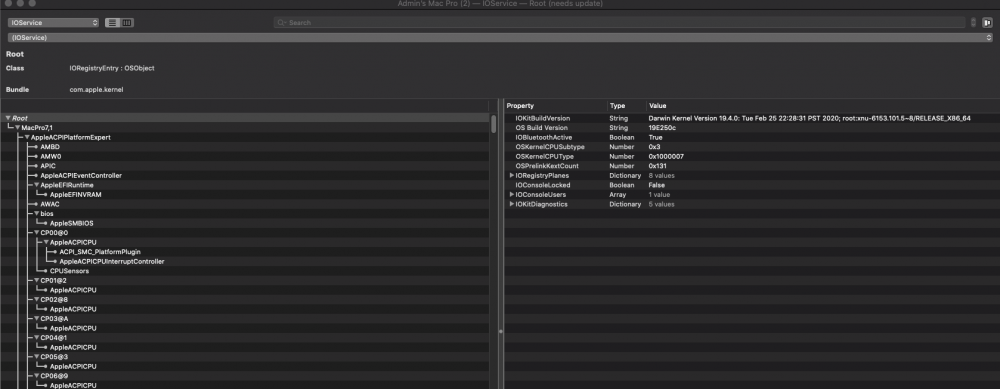Select AppleACPICPU under CP01@2
The width and height of the screenshot is (1000, 389).
point(73,290)
